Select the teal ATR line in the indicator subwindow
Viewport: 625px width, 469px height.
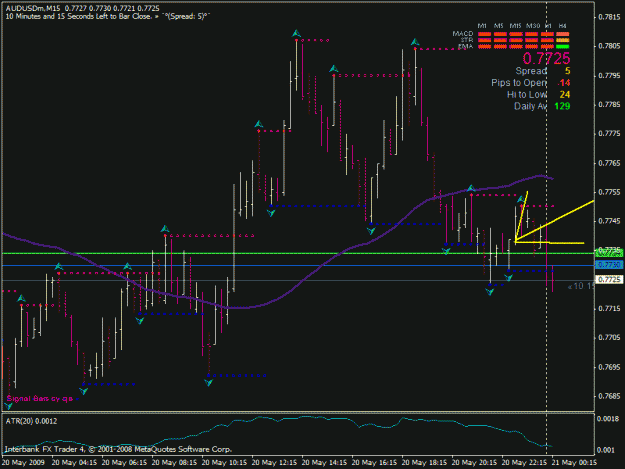tap(303, 417)
